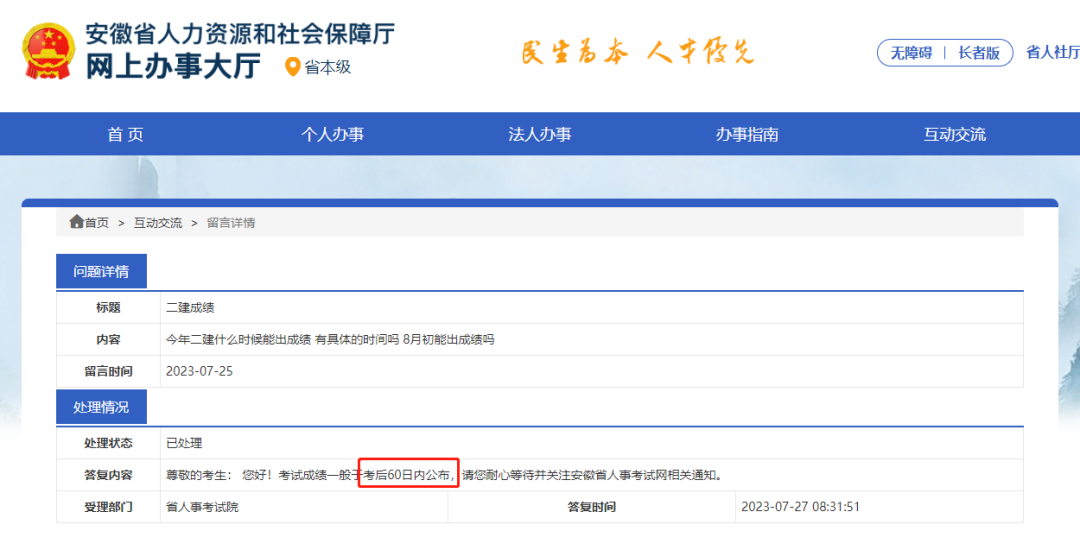1080x550 pixels.
Task: Click the red-boxed 考后60日内公布 text
Action: pos(408,475)
